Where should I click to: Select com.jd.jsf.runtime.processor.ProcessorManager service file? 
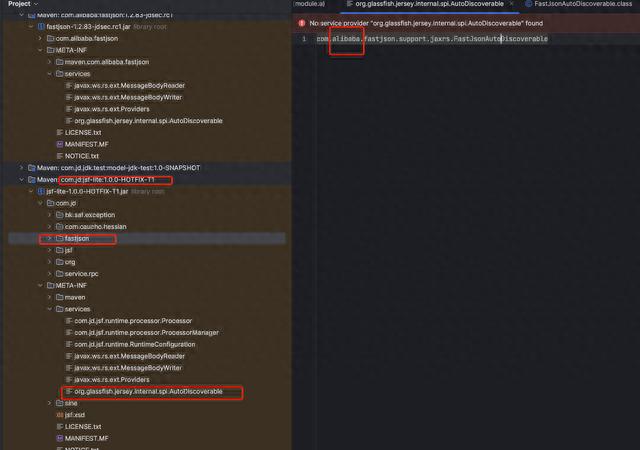(x=147, y=333)
